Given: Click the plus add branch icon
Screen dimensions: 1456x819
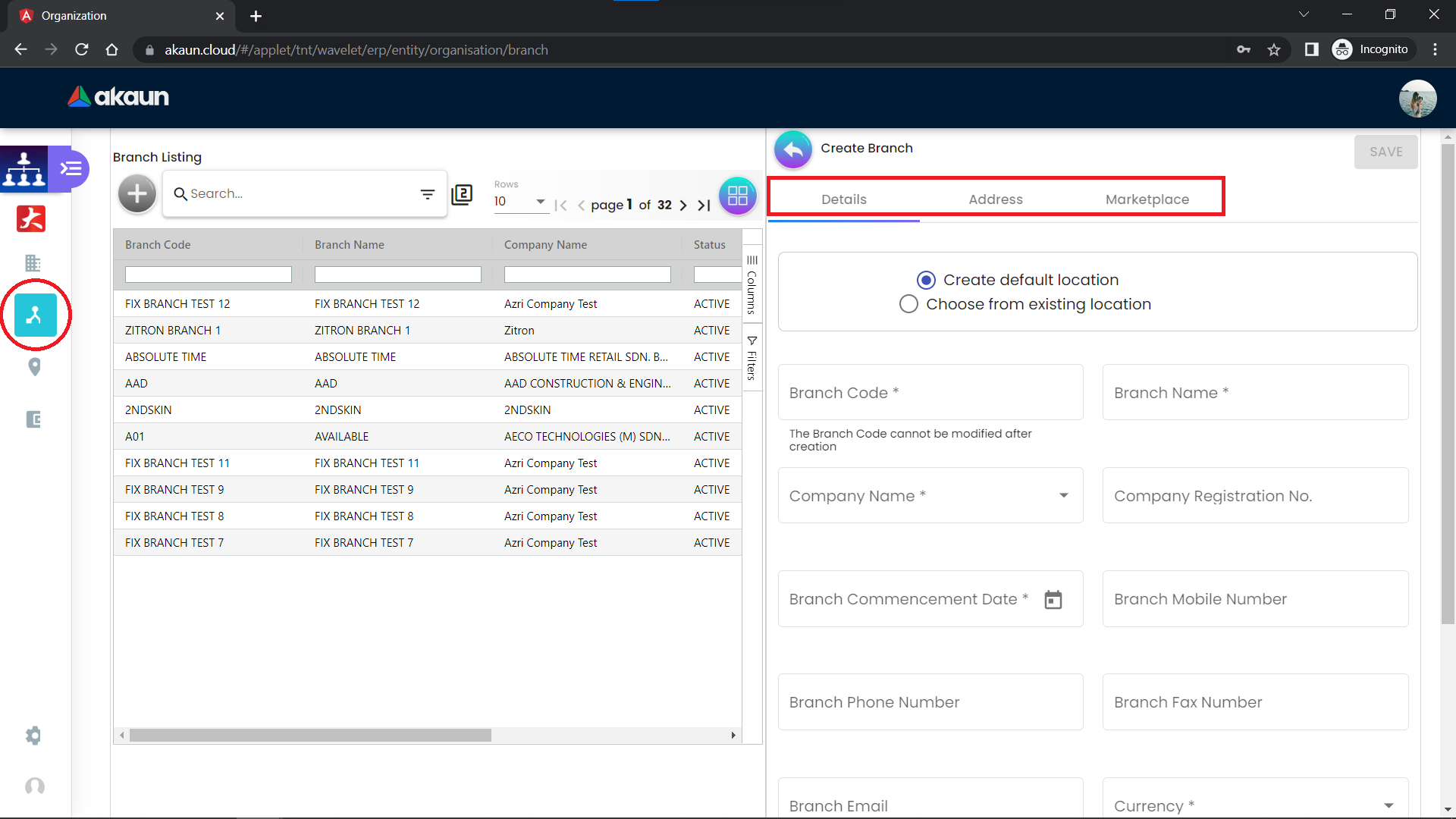Looking at the screenshot, I should (137, 194).
